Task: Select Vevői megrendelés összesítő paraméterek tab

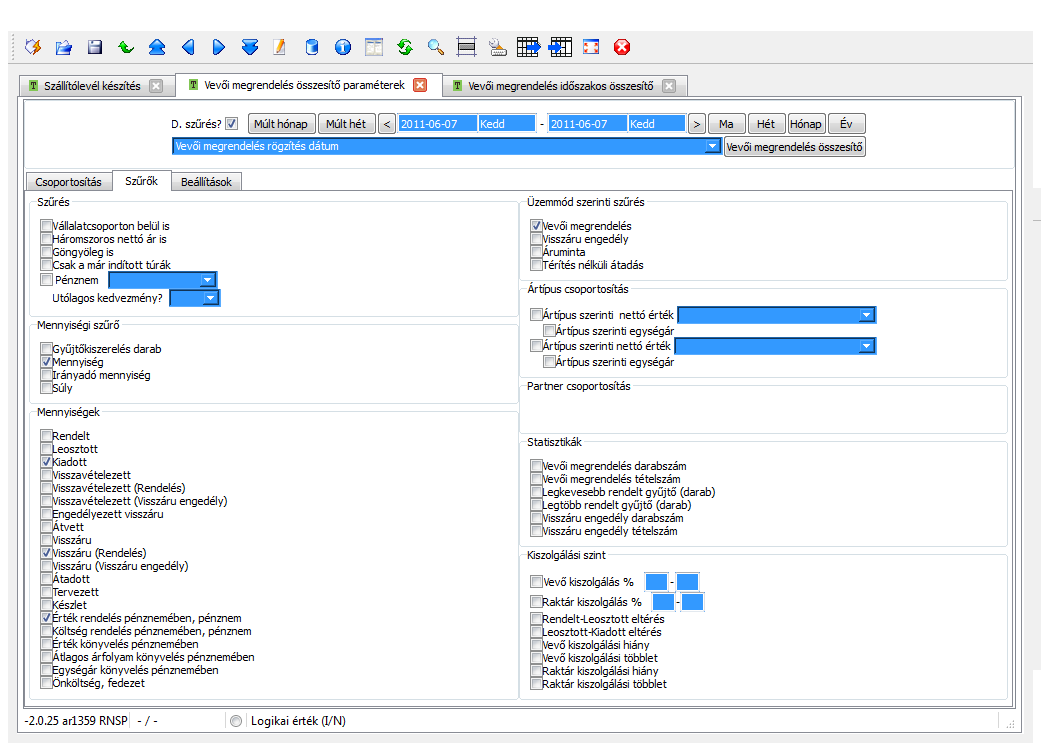Action: point(304,85)
